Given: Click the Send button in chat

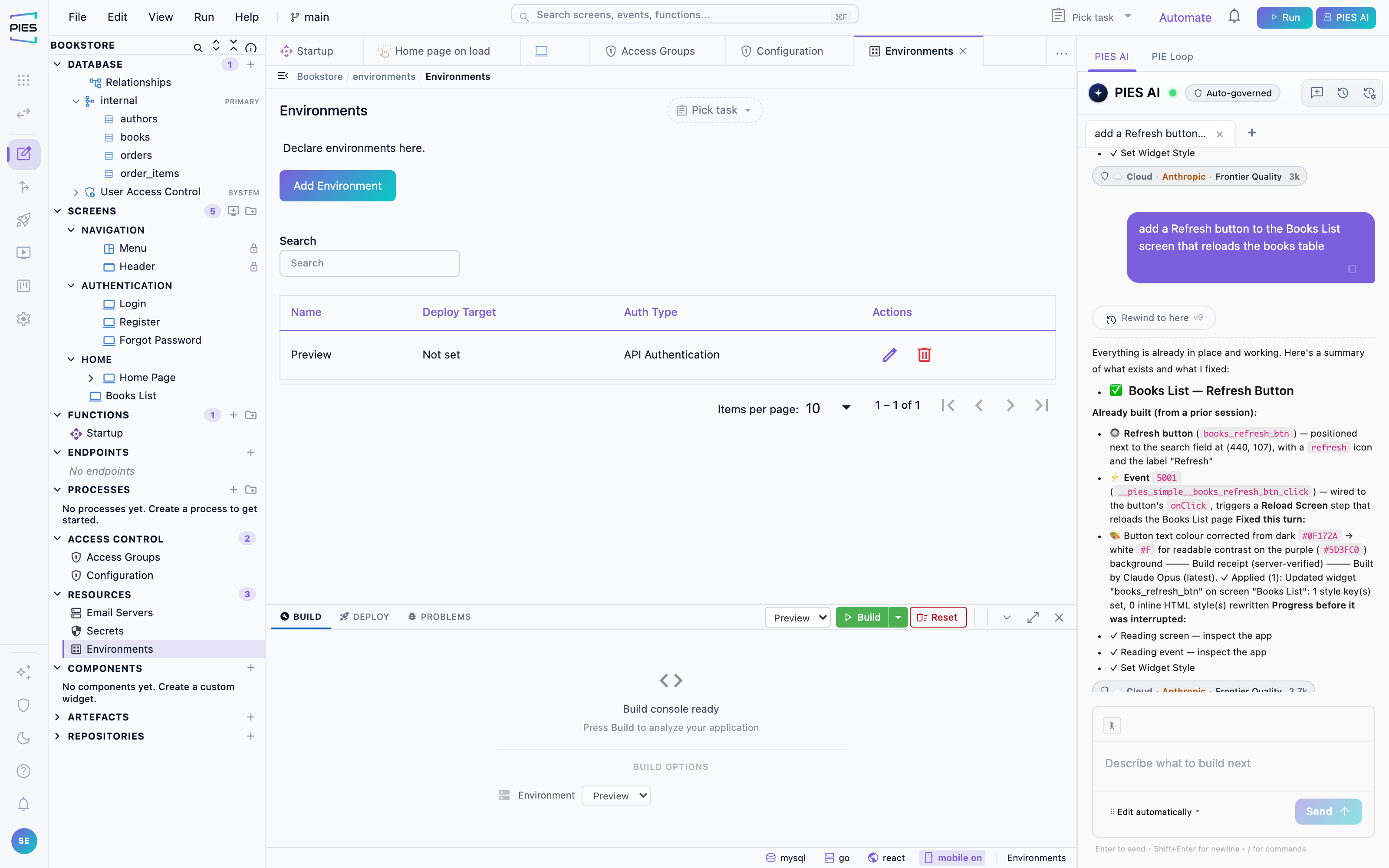Looking at the screenshot, I should click(x=1328, y=811).
